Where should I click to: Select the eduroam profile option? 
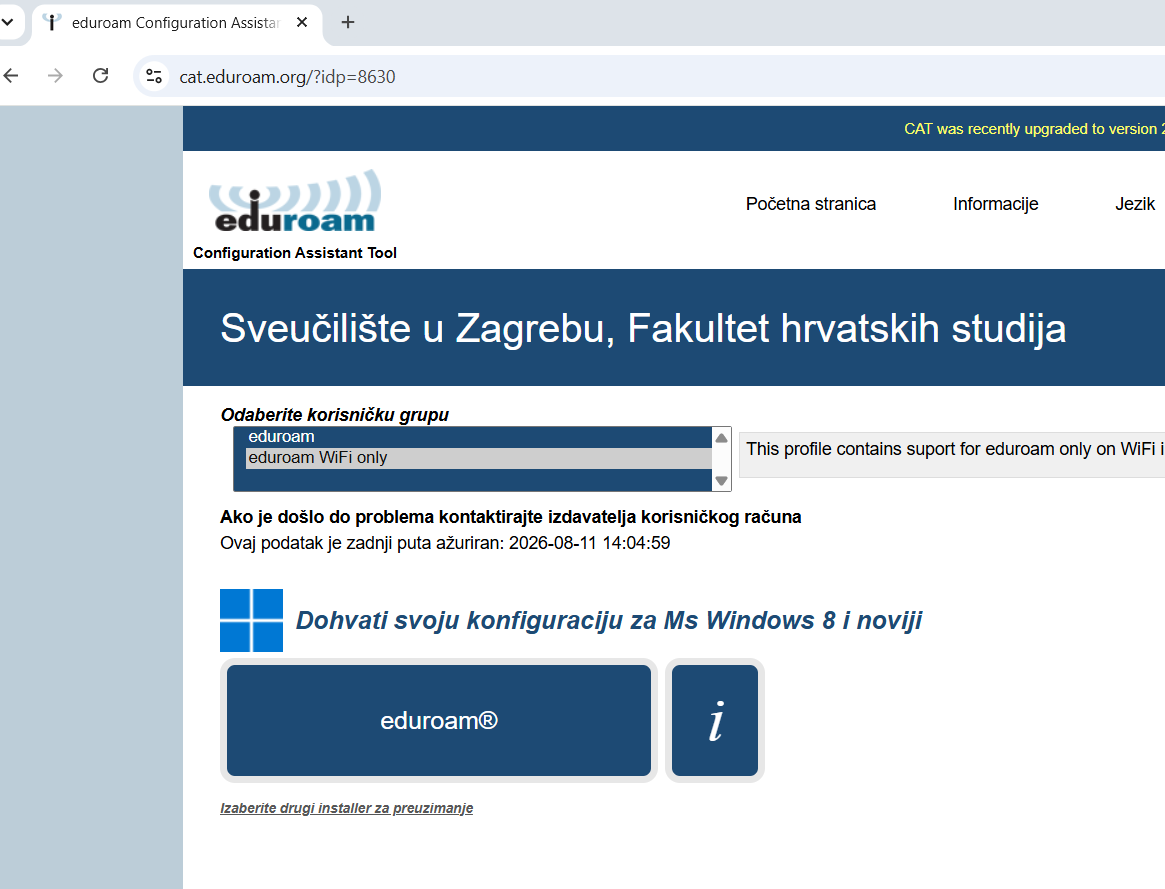tap(478, 437)
